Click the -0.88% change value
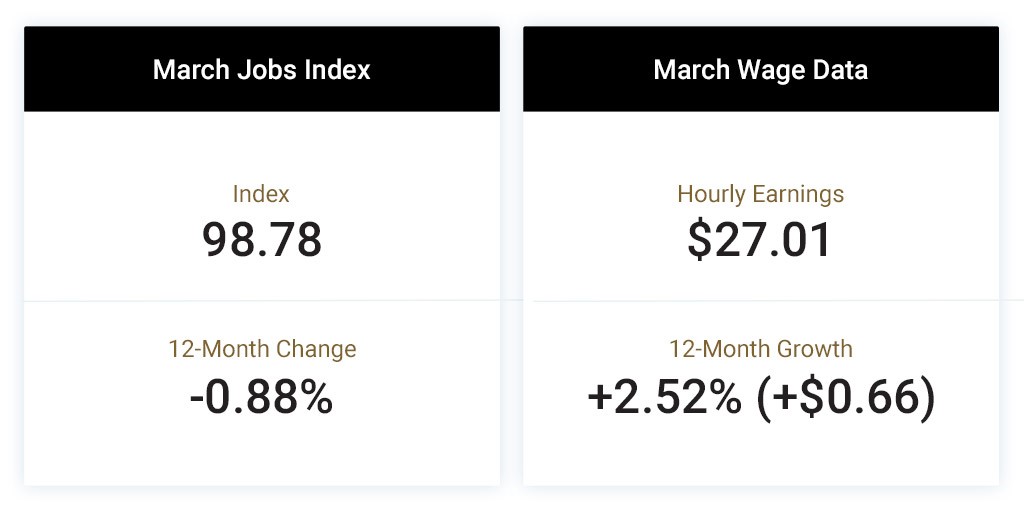Screen dimensions: 1024x512 point(261,397)
